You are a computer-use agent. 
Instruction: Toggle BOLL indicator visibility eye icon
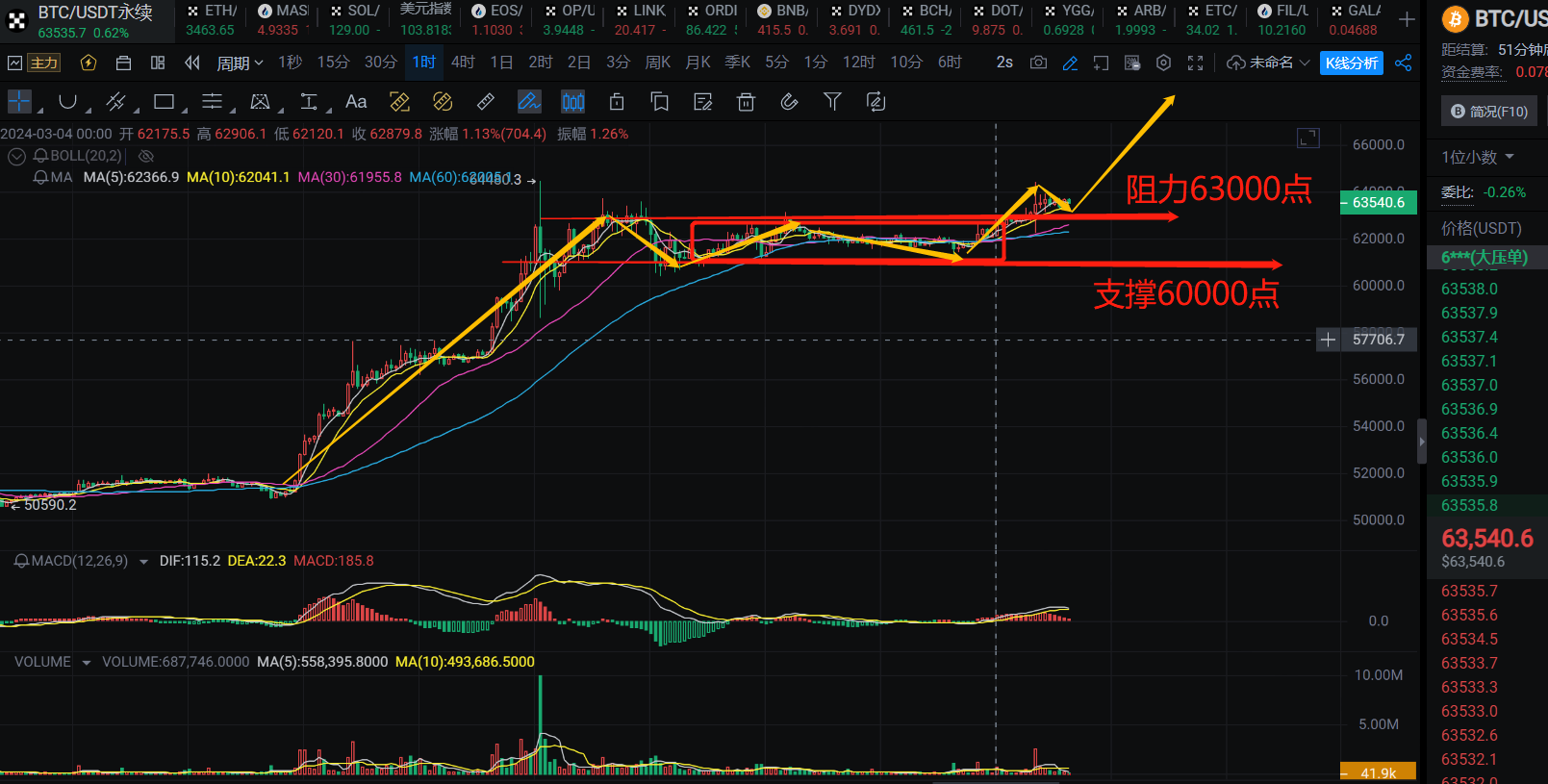pos(146,156)
